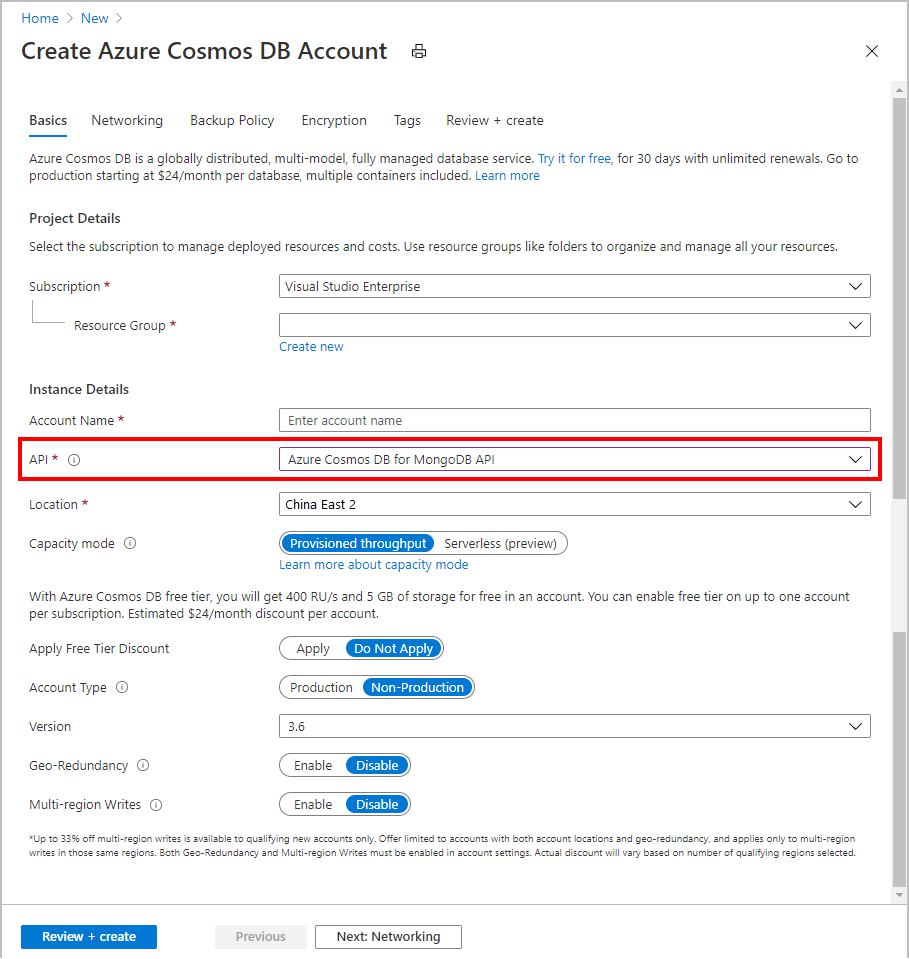This screenshot has height=959, width=909.
Task: Set Account Type to Production
Action: tap(321, 687)
